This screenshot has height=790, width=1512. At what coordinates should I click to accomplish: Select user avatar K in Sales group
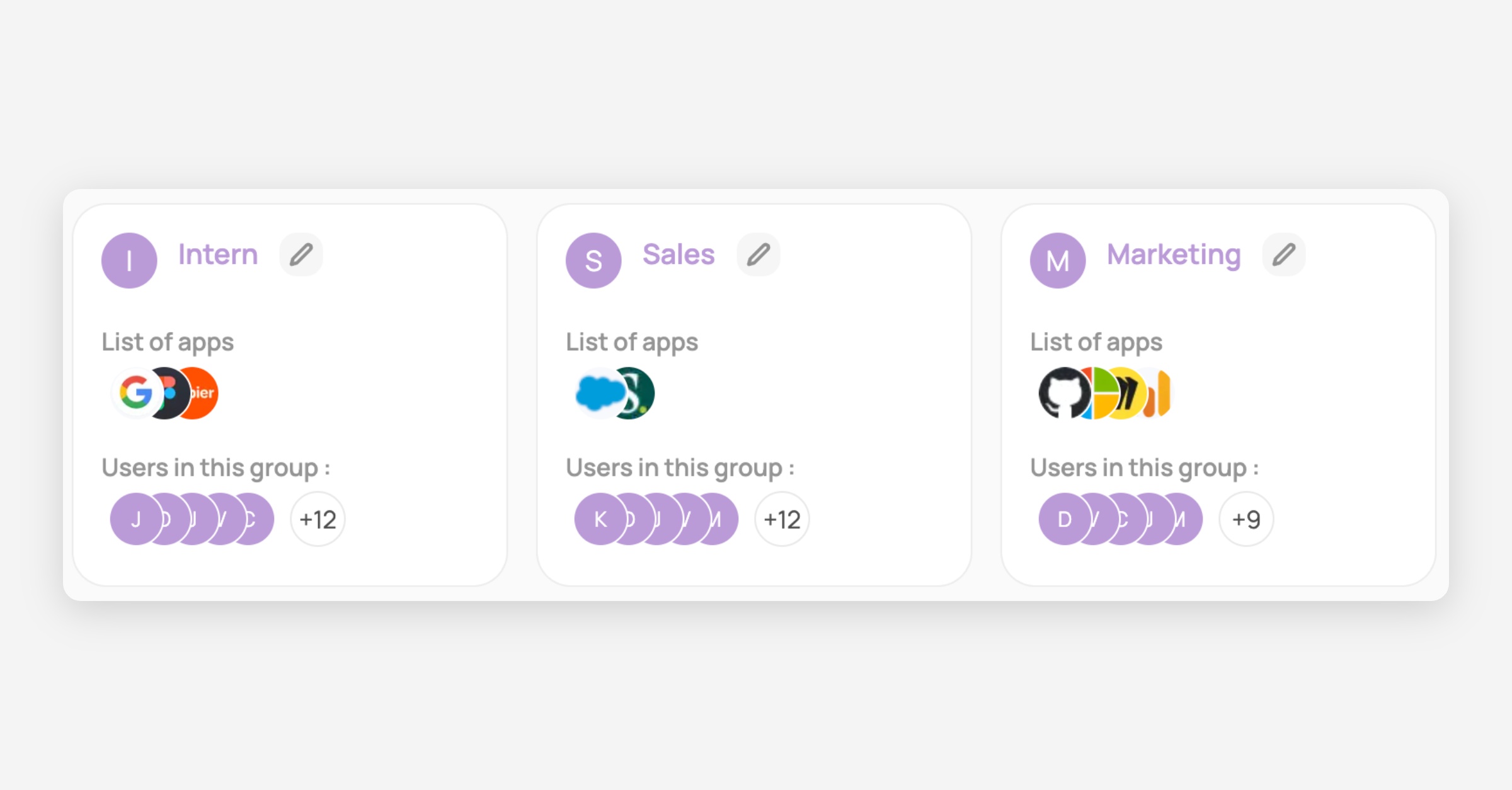point(598,519)
